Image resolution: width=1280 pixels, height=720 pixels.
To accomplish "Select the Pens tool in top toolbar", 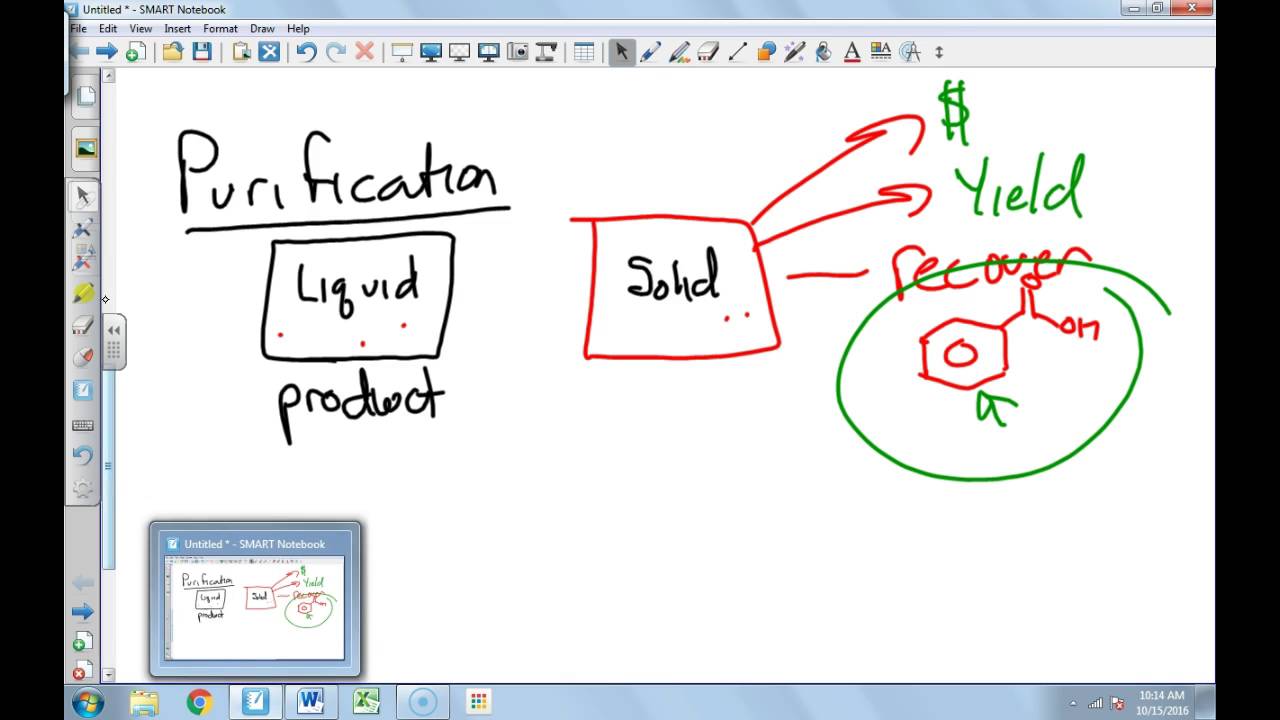I will pyautogui.click(x=651, y=52).
